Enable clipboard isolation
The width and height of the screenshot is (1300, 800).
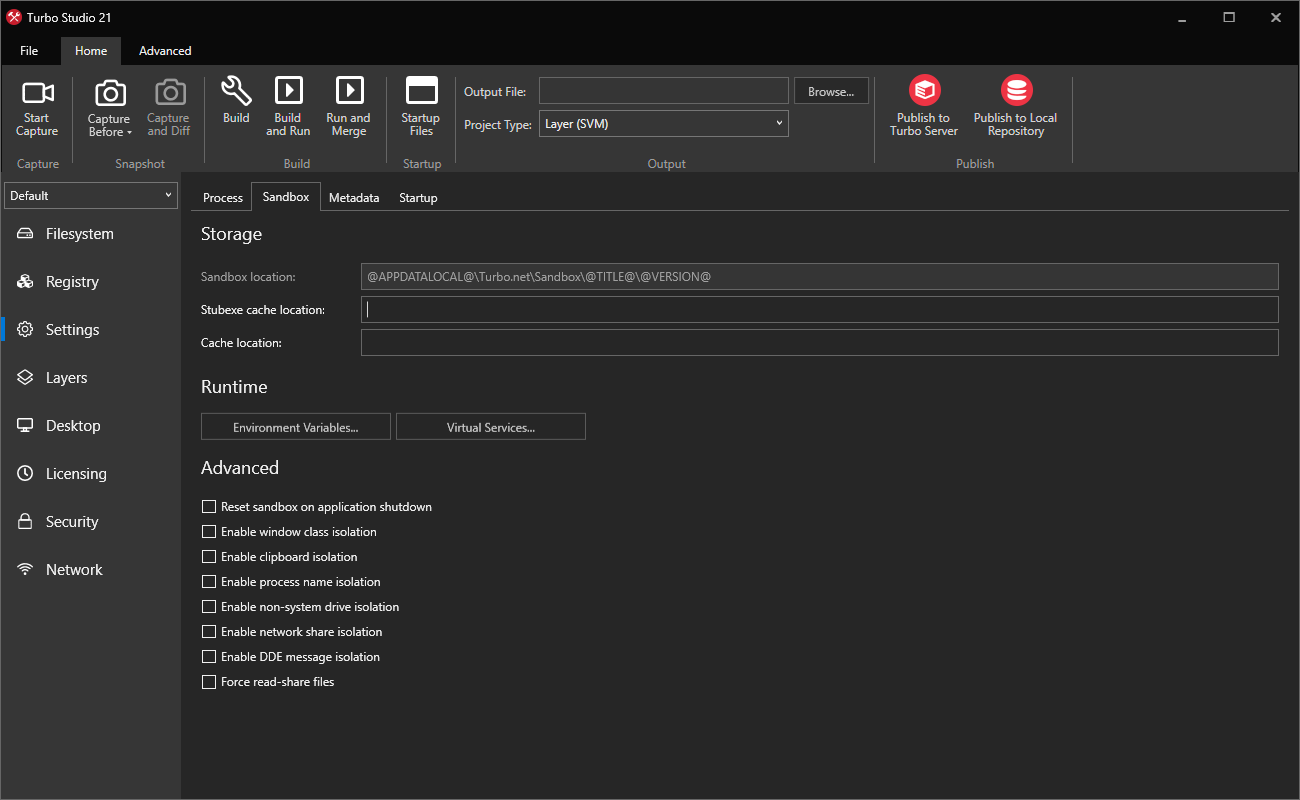click(x=209, y=556)
